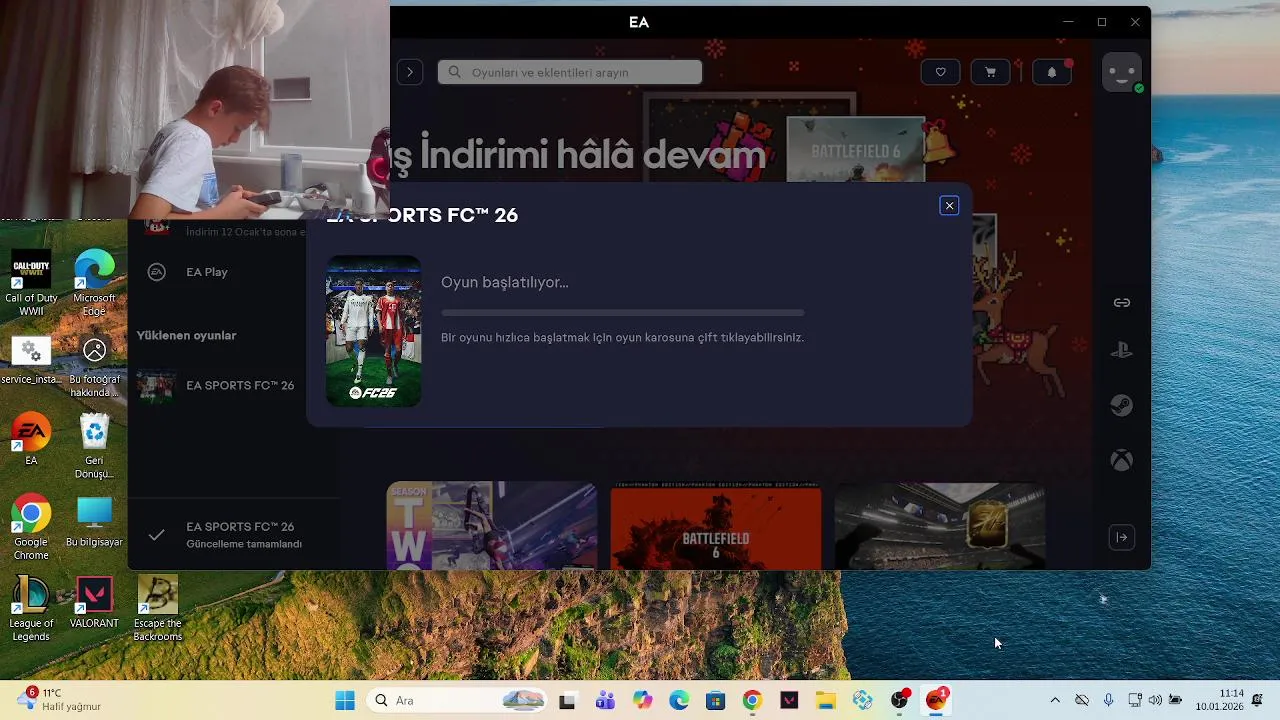
Task: Open OBS Studio from the taskbar
Action: pos(900,700)
